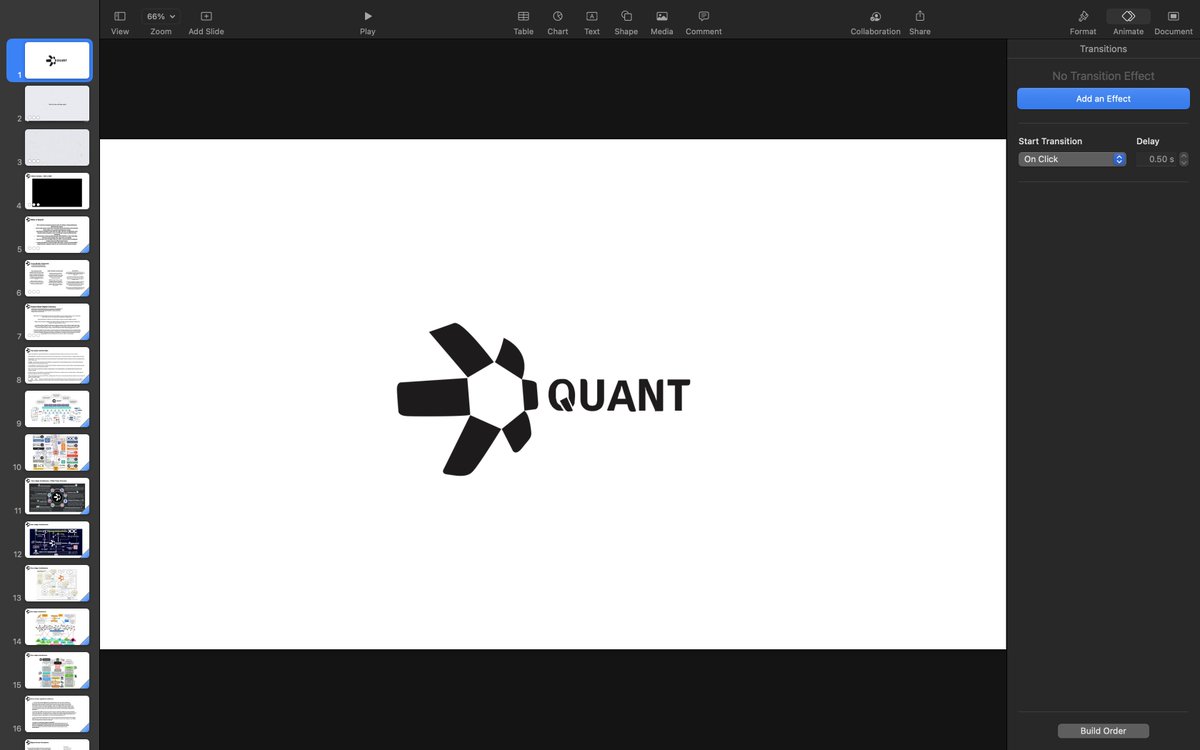Open the Zoom 66% dropdown

(x=161, y=16)
